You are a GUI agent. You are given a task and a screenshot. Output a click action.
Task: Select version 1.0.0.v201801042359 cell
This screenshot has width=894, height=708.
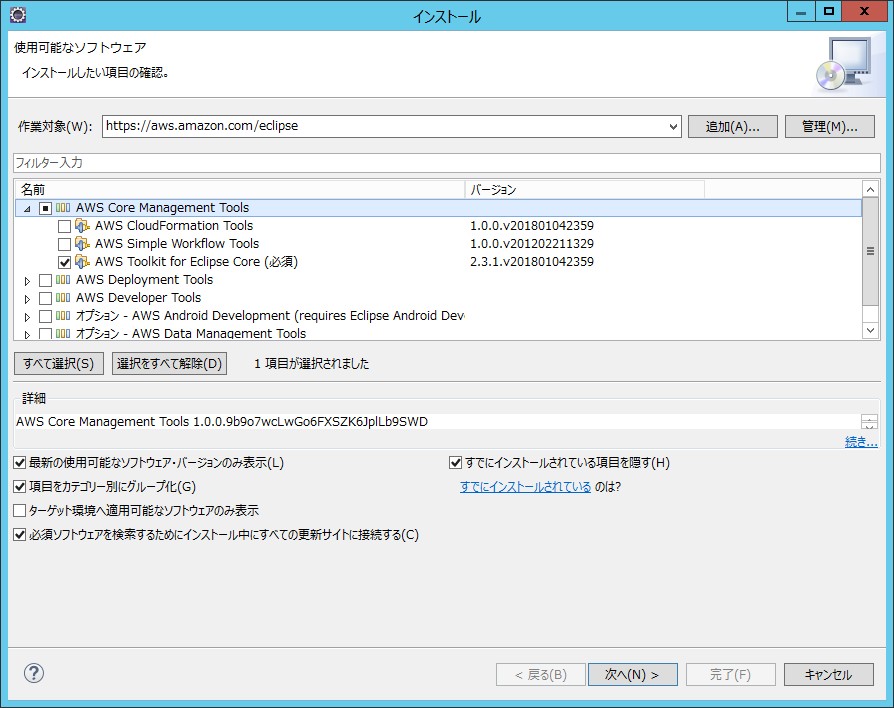tap(531, 226)
